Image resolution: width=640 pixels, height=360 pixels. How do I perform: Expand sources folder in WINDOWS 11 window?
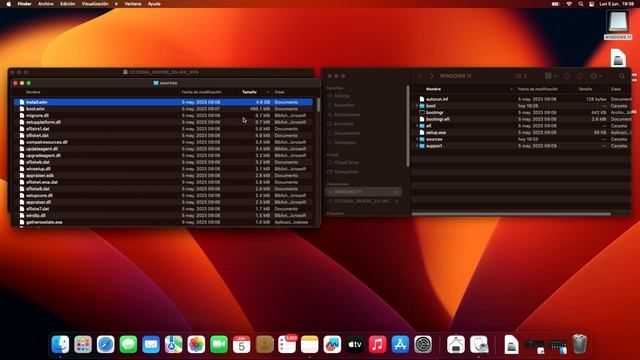coord(417,139)
